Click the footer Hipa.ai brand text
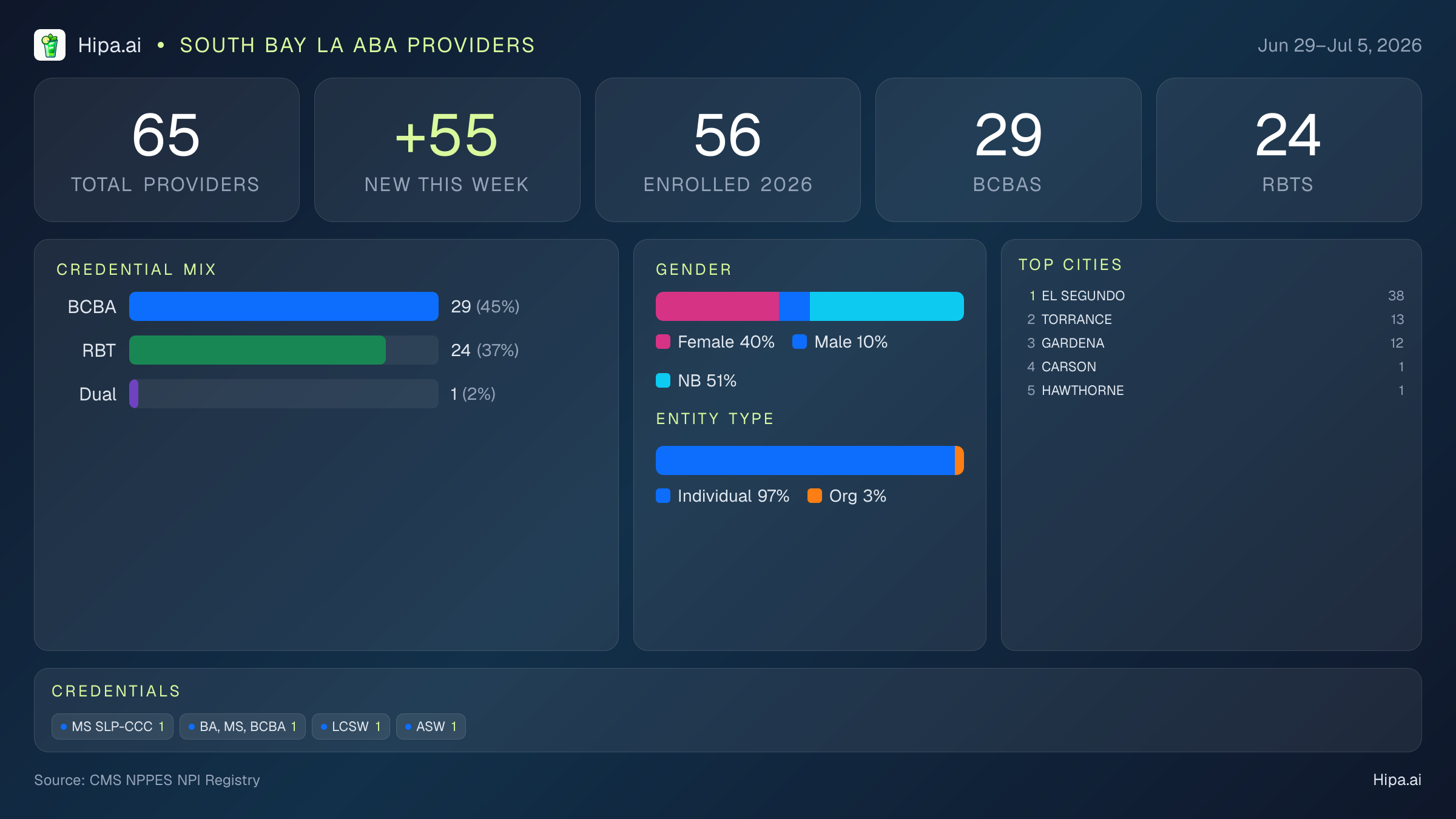This screenshot has height=819, width=1456. (x=1397, y=780)
